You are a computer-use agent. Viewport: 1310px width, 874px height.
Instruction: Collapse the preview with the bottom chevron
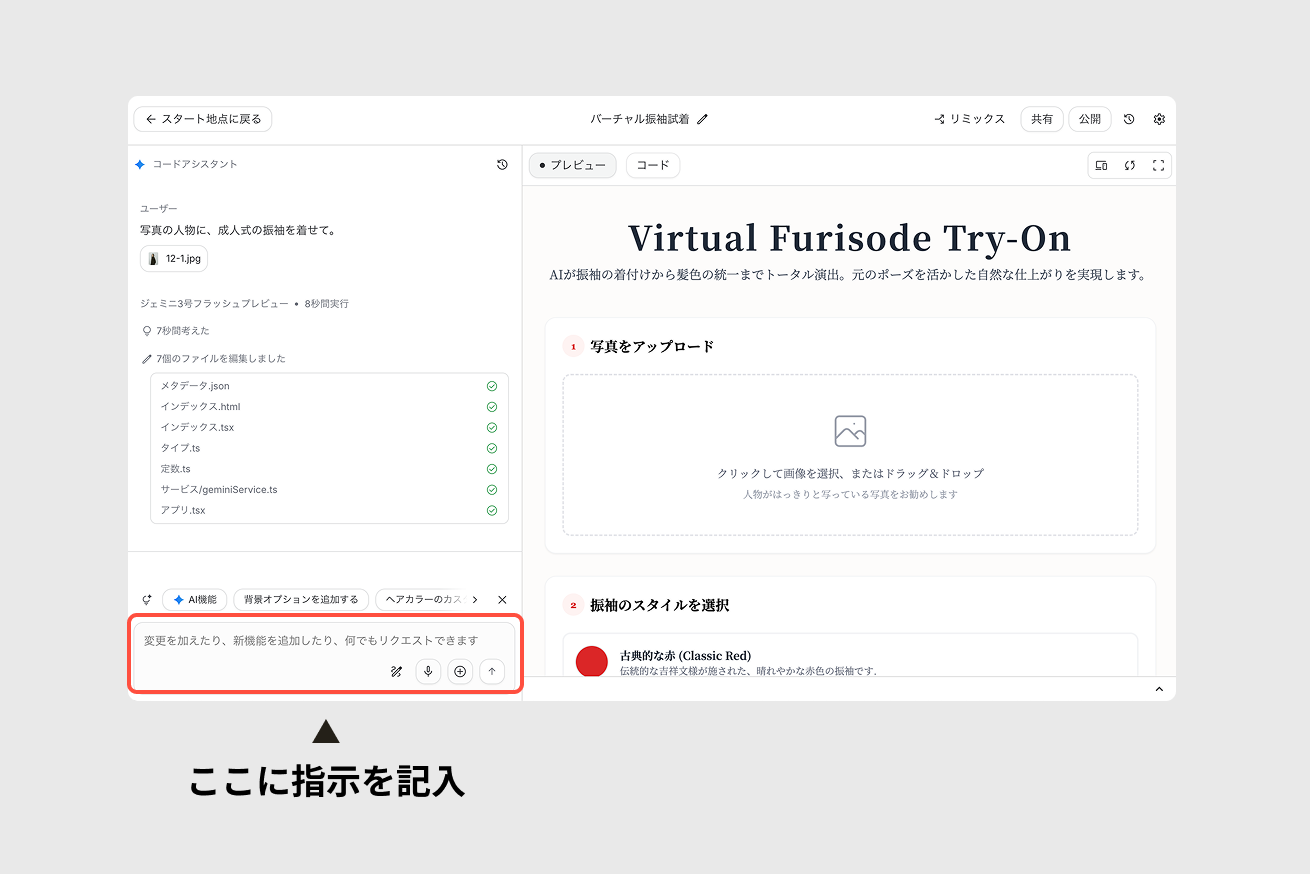coord(1159,688)
